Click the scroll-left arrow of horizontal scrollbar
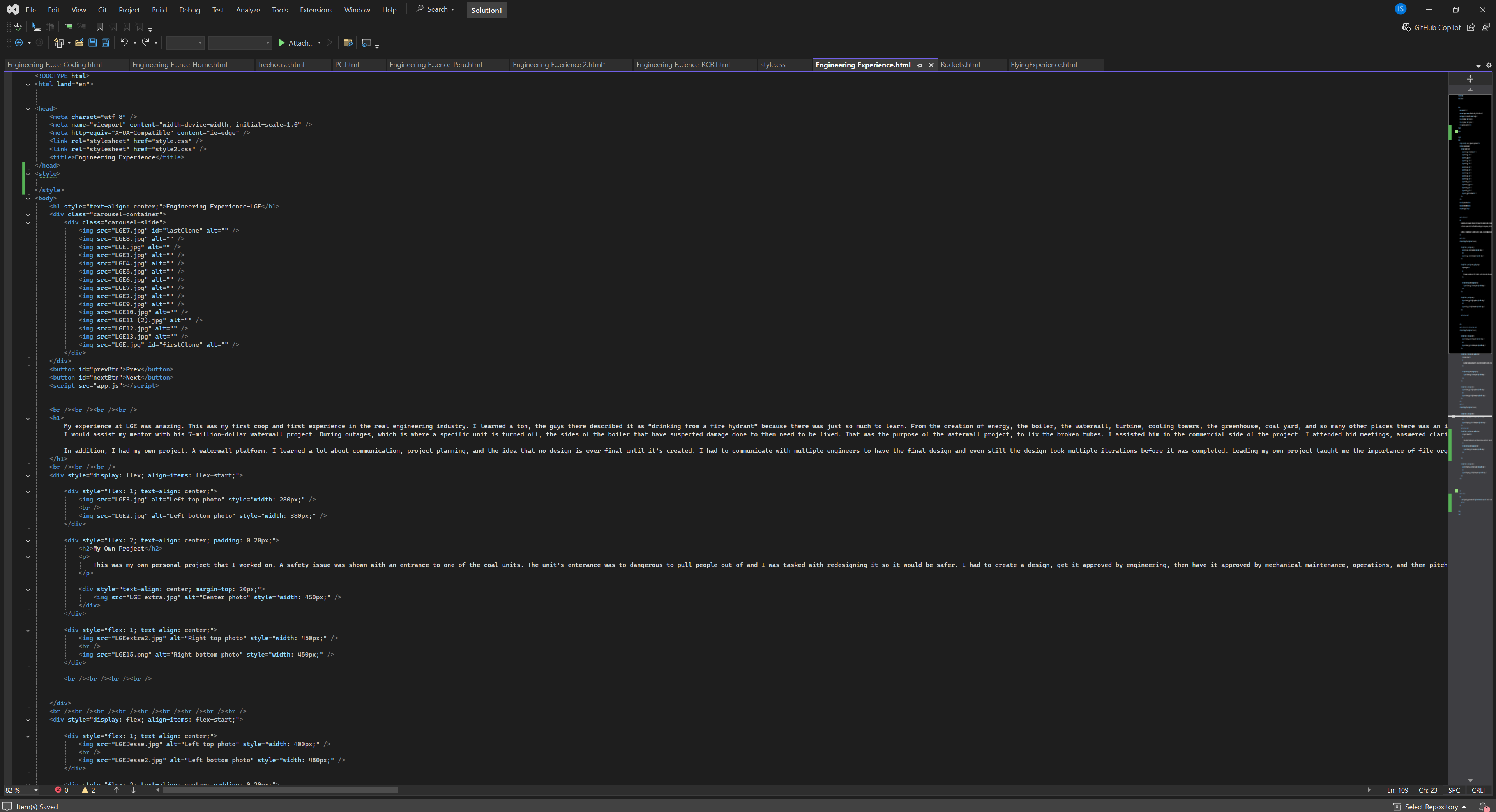 tap(158, 790)
